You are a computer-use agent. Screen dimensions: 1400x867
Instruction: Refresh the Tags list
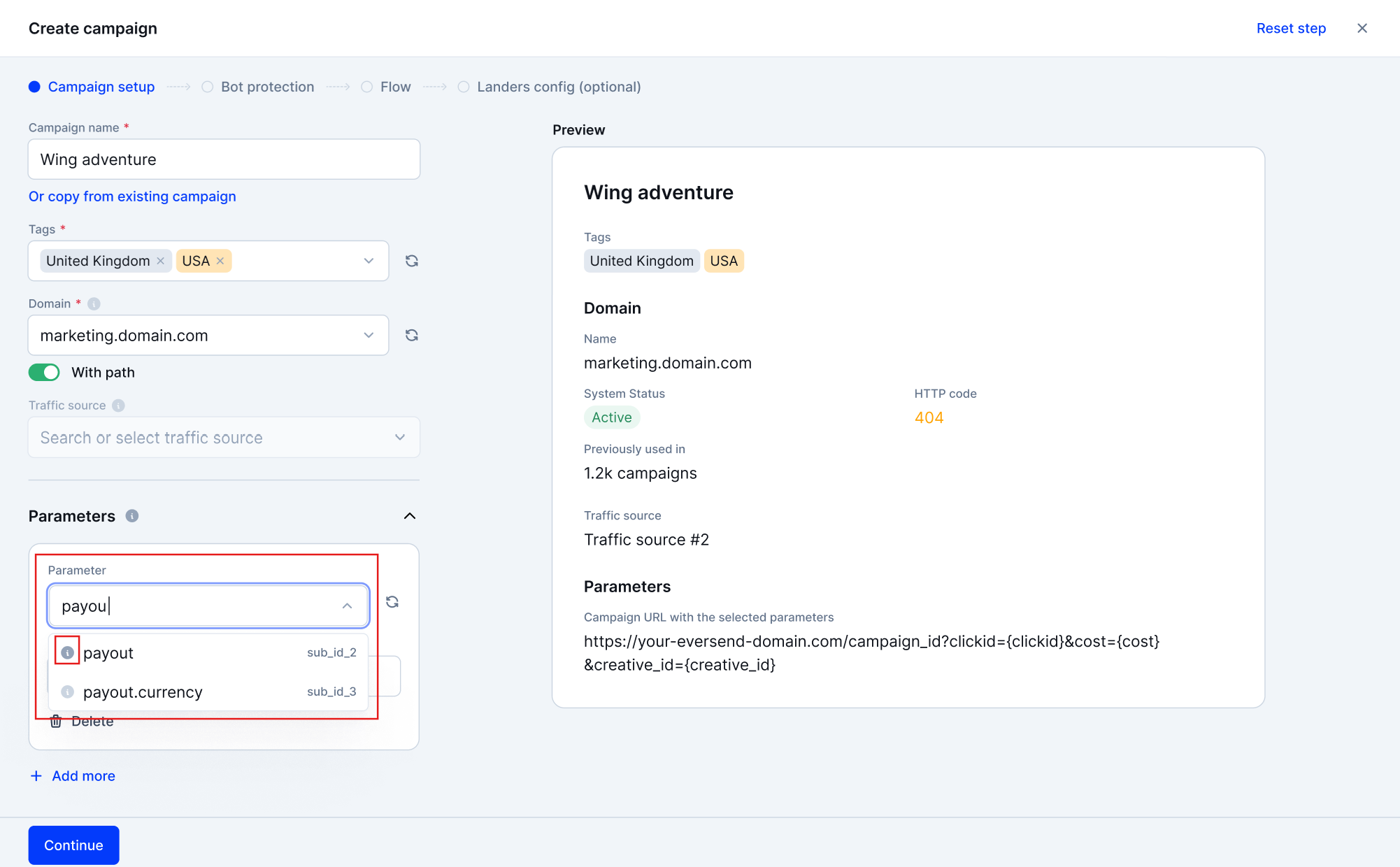point(412,261)
